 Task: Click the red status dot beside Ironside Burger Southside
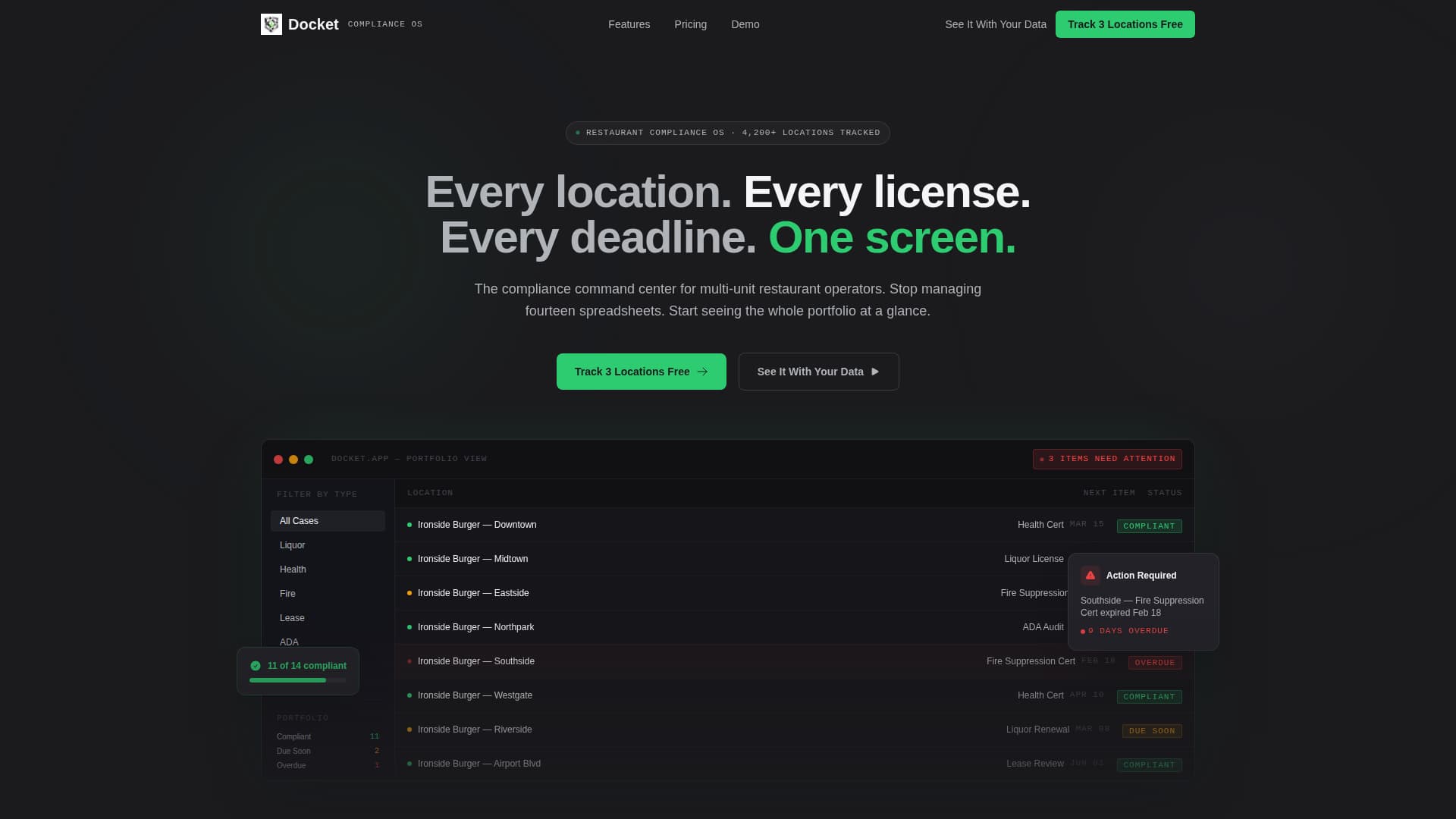click(409, 661)
